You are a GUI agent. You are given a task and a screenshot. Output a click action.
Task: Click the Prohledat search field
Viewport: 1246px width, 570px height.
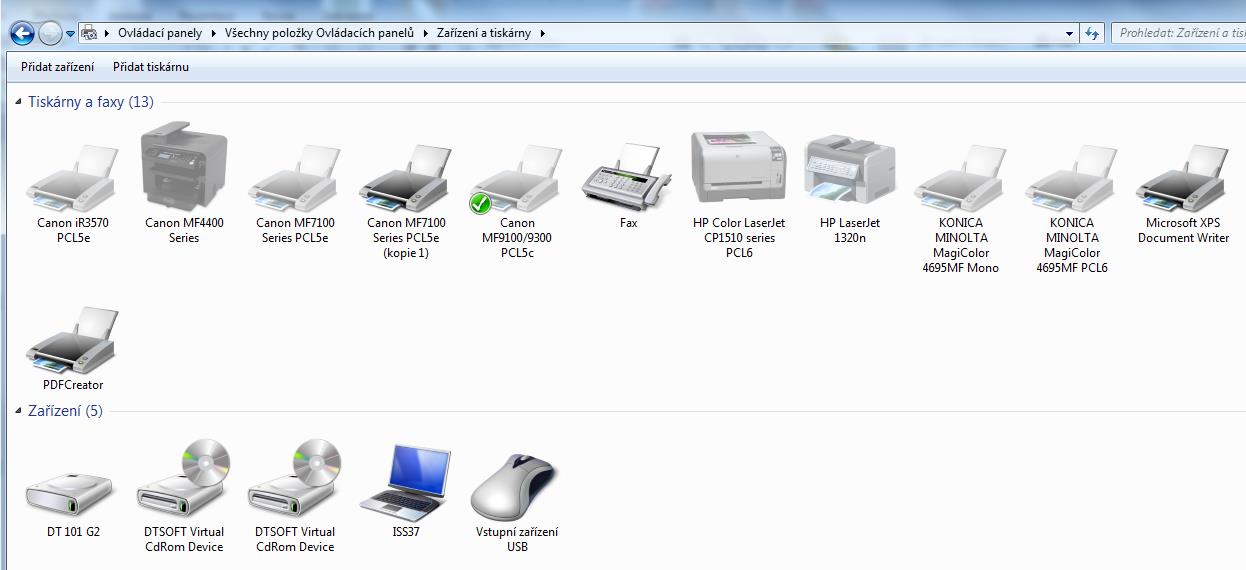pyautogui.click(x=1178, y=33)
